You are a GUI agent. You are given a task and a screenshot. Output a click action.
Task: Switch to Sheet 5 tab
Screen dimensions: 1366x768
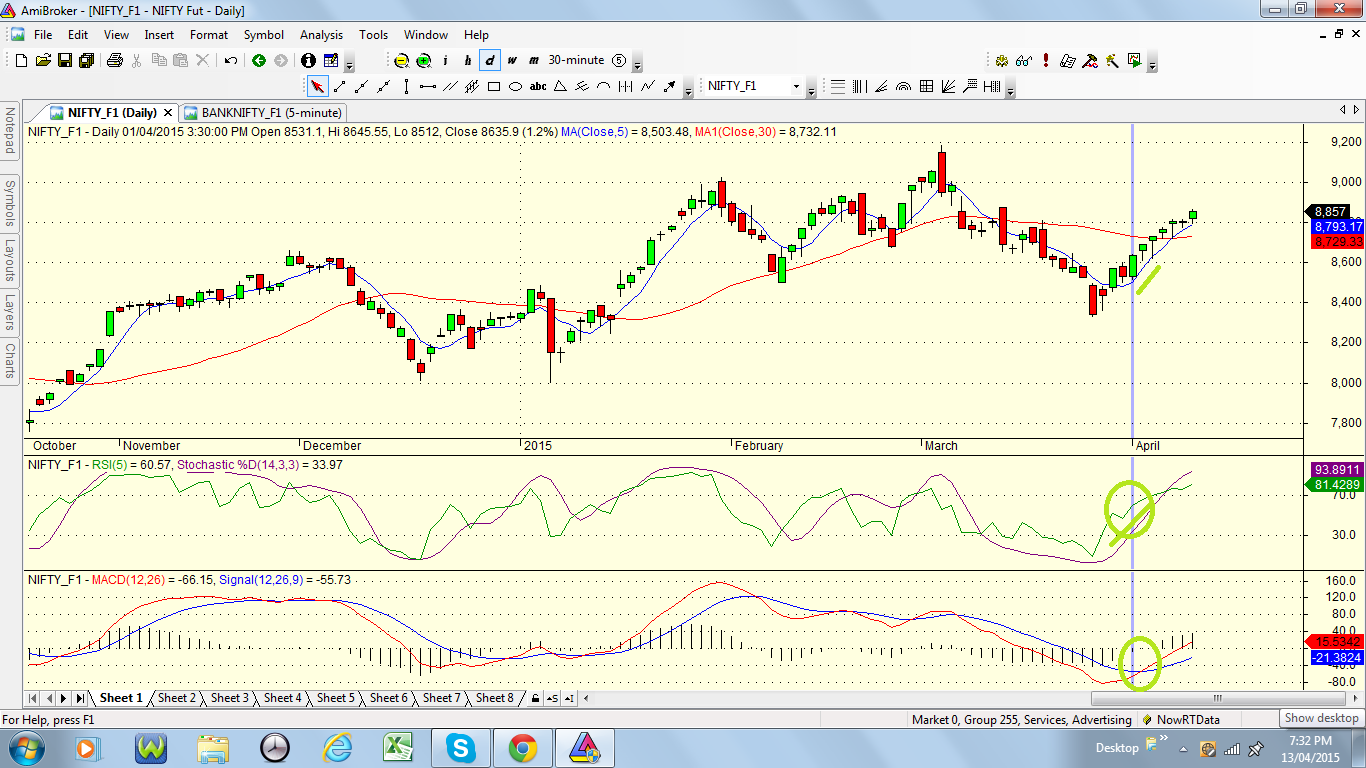coord(336,698)
